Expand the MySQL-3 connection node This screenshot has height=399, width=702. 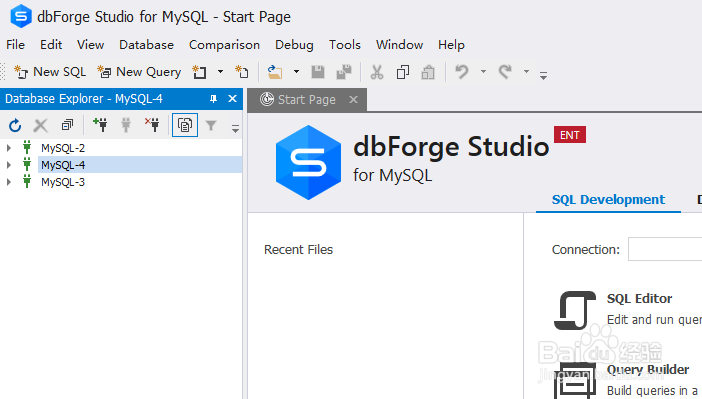point(9,182)
